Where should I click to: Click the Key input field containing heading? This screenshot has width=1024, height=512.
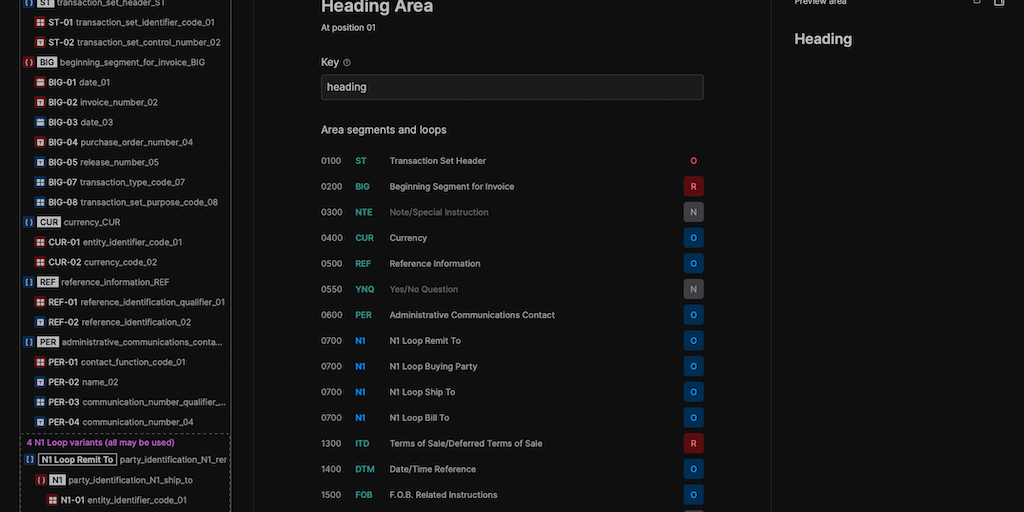coord(512,87)
